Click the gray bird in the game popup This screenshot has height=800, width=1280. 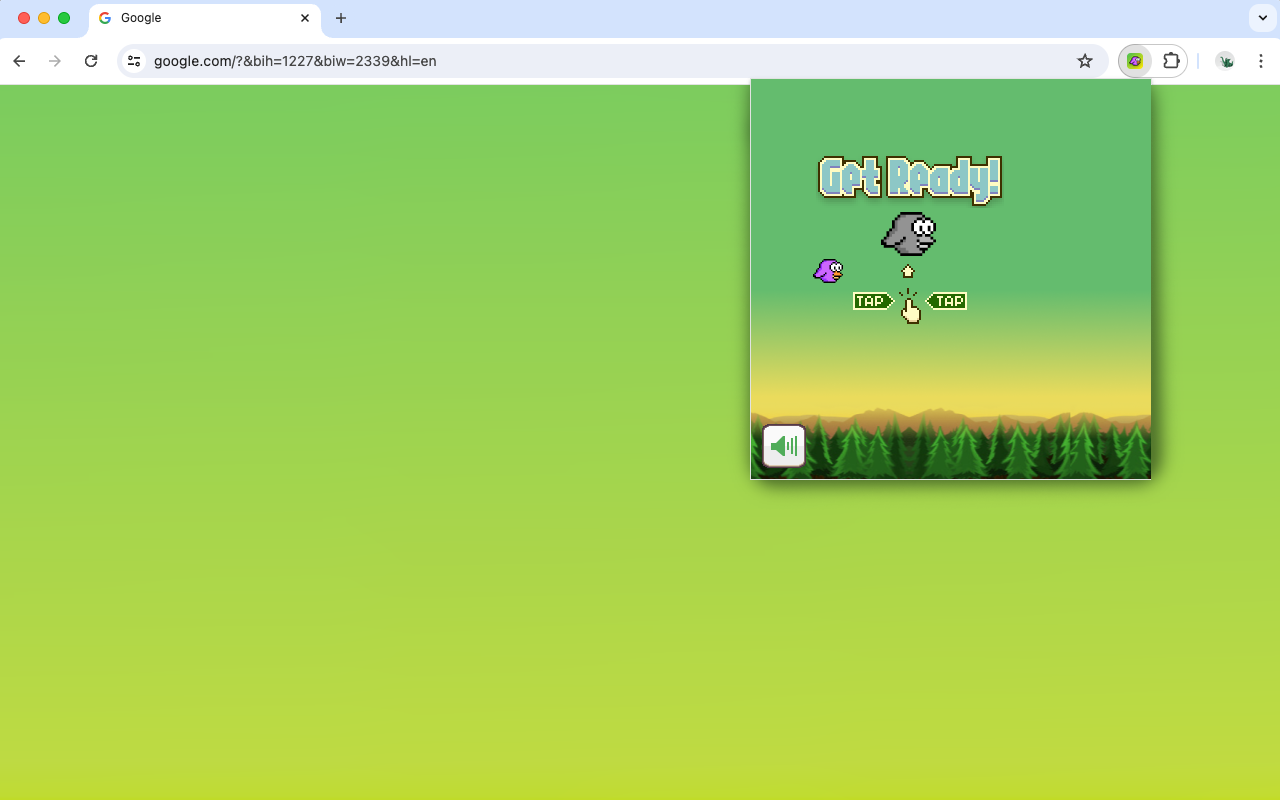(909, 234)
